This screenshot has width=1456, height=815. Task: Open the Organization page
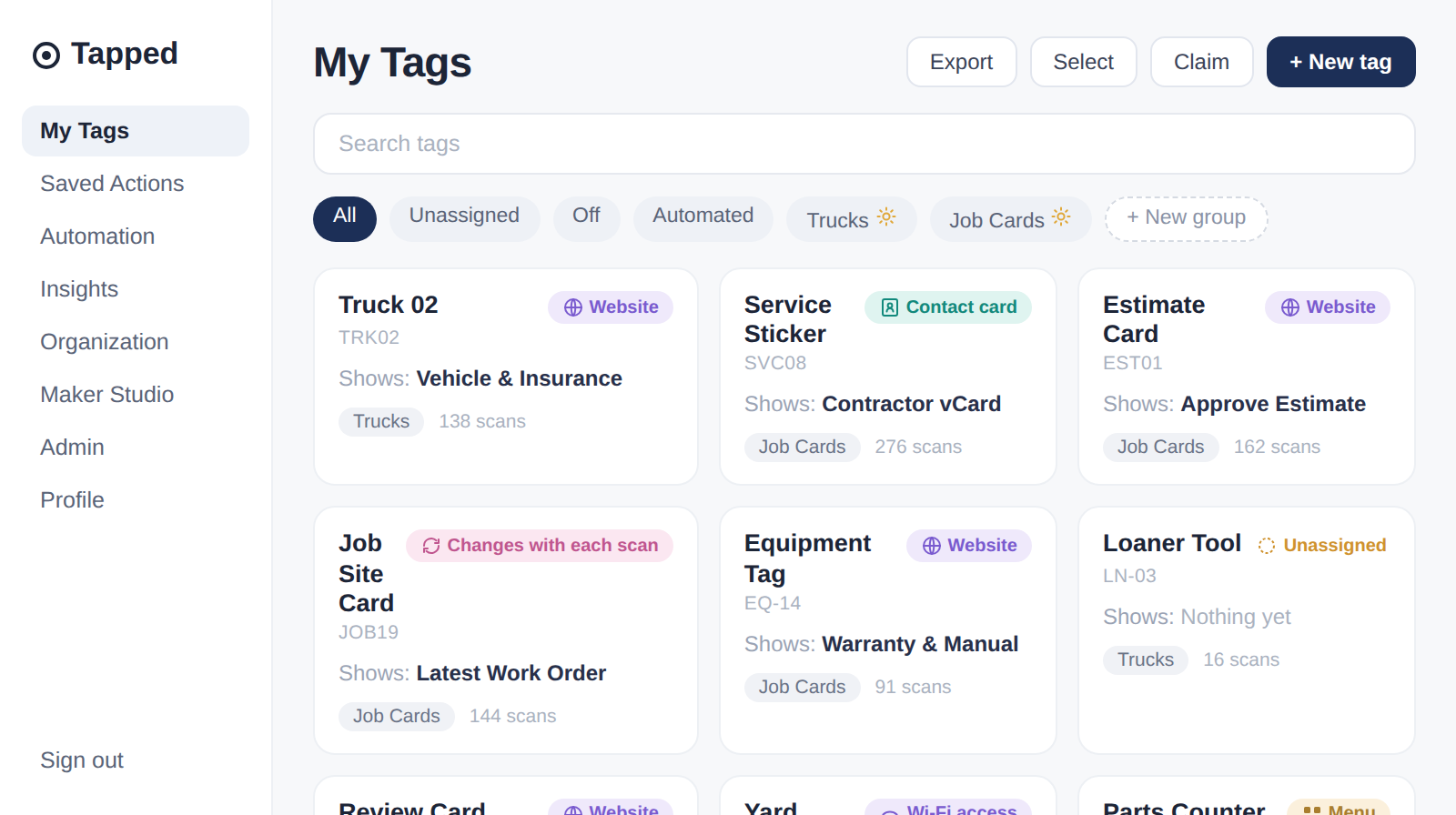[136, 342]
